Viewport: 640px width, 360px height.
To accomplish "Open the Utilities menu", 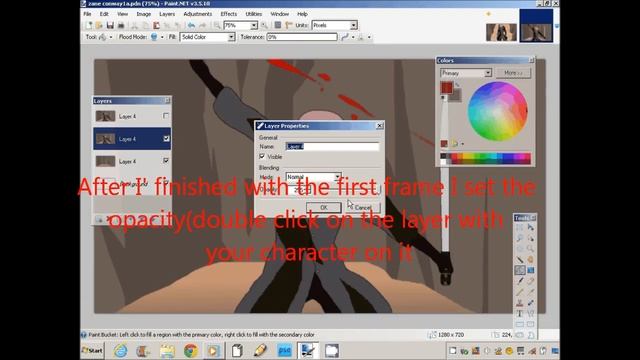I will pyautogui.click(x=253, y=14).
